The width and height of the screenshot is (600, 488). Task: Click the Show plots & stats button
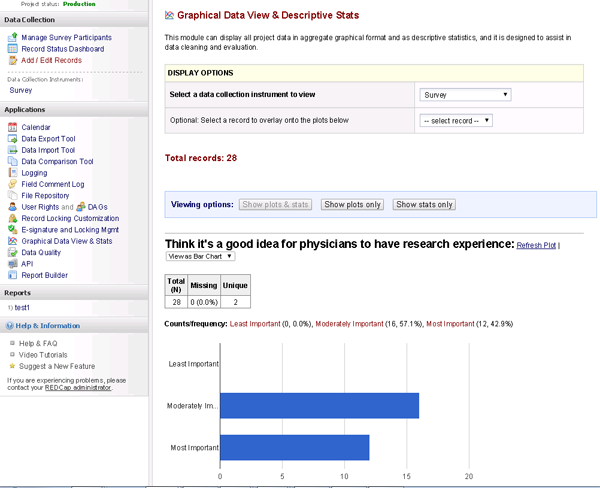[x=275, y=204]
